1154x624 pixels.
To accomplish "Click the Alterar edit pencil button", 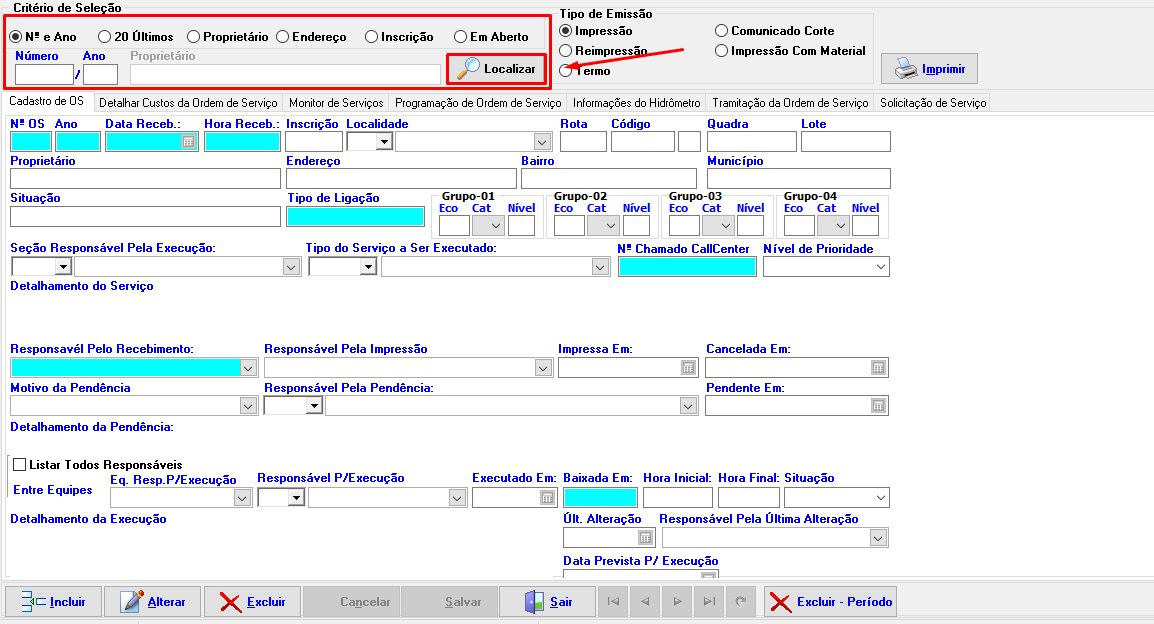I will coord(153,602).
